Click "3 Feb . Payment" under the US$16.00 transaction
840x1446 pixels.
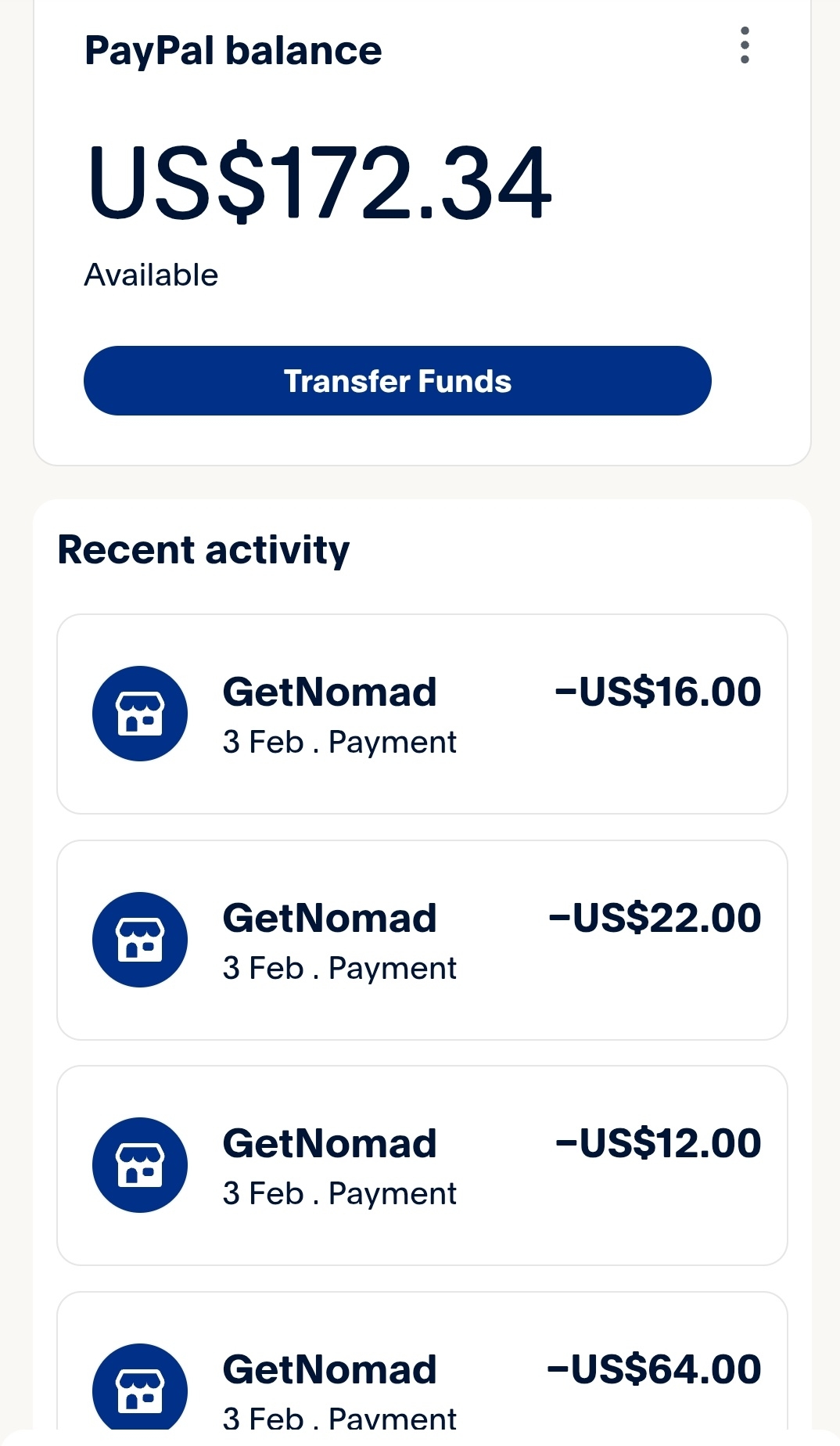[339, 742]
